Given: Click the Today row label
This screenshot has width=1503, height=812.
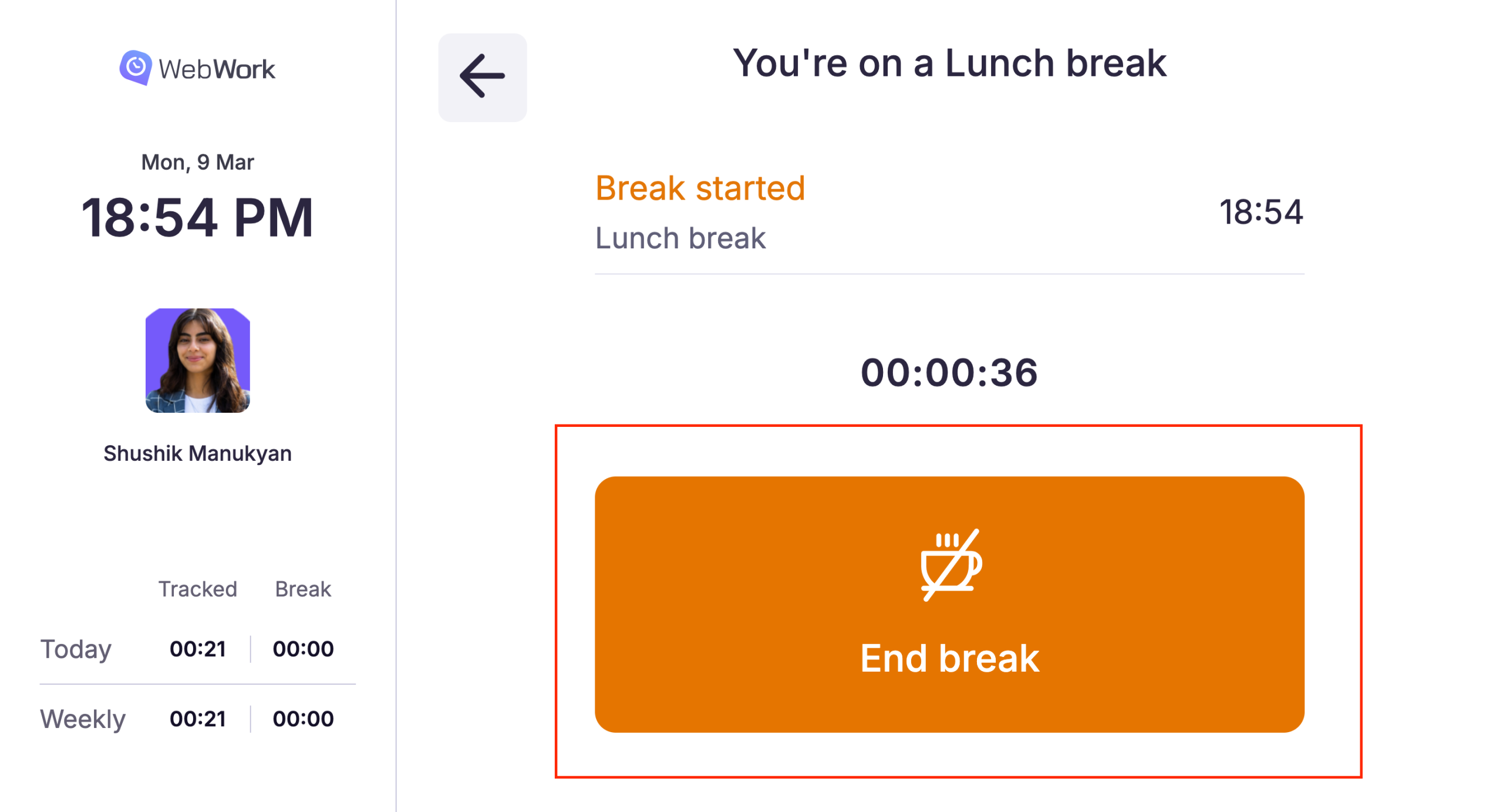Looking at the screenshot, I should pyautogui.click(x=76, y=649).
